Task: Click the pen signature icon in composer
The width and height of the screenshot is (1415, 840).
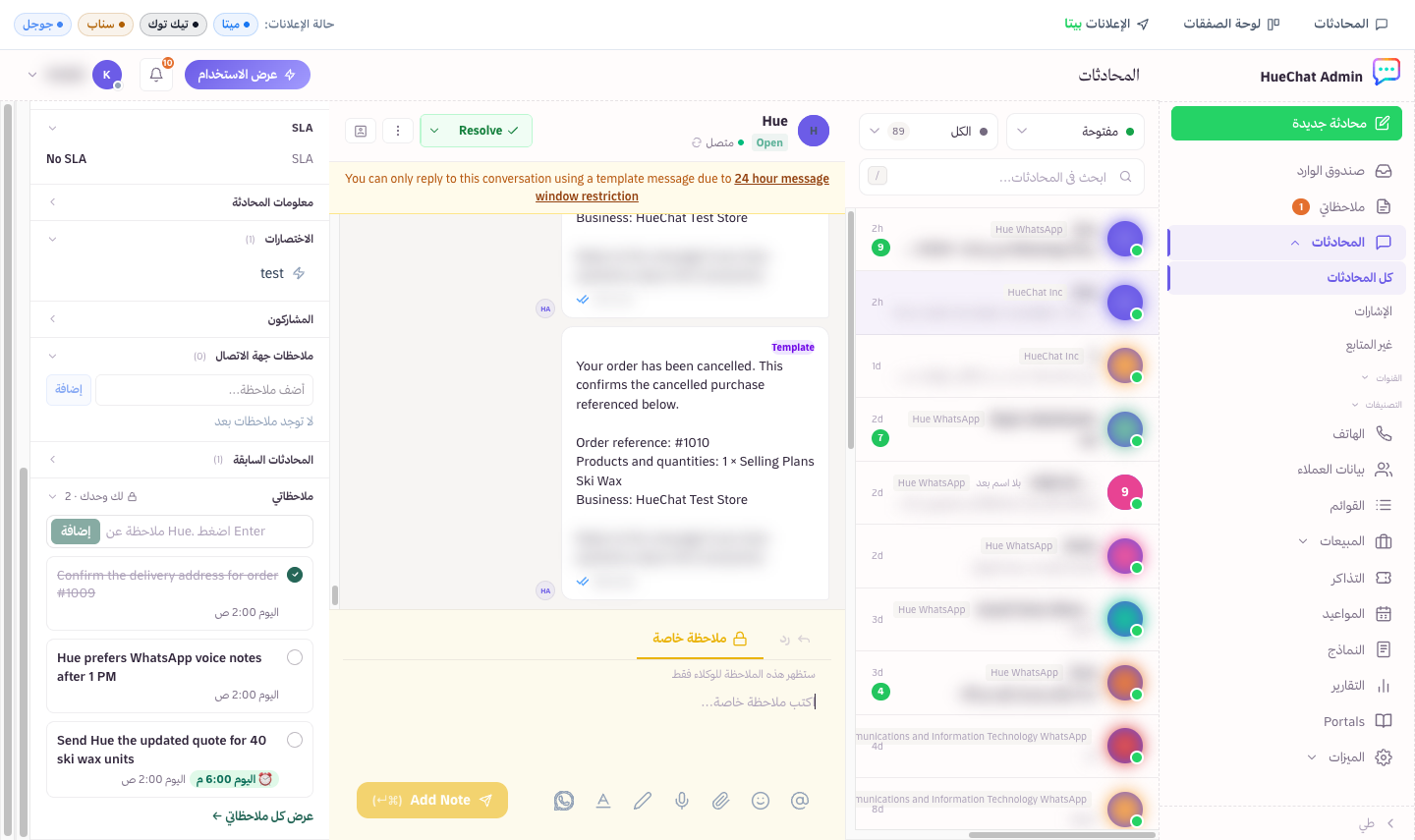Action: (643, 801)
